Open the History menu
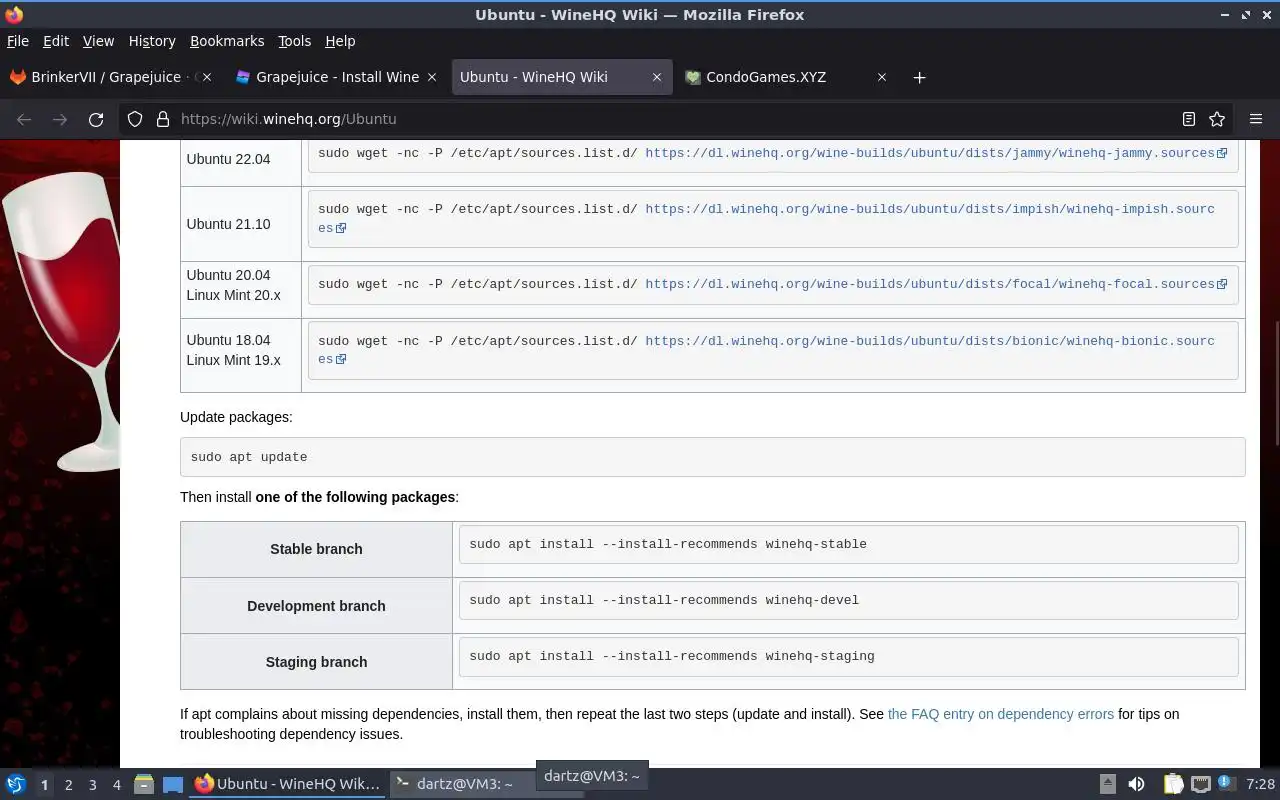1280x800 pixels. (151, 41)
